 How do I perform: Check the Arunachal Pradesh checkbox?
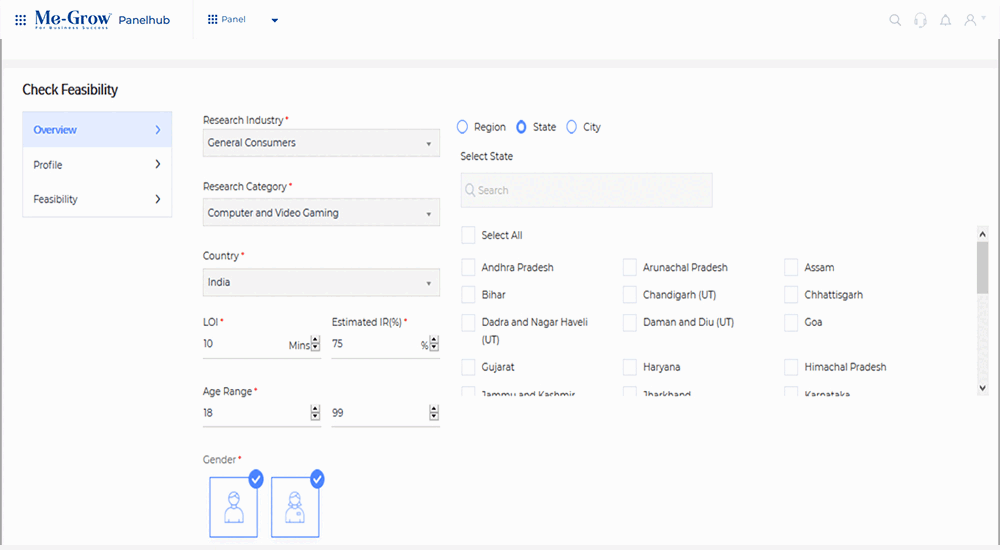tap(629, 267)
